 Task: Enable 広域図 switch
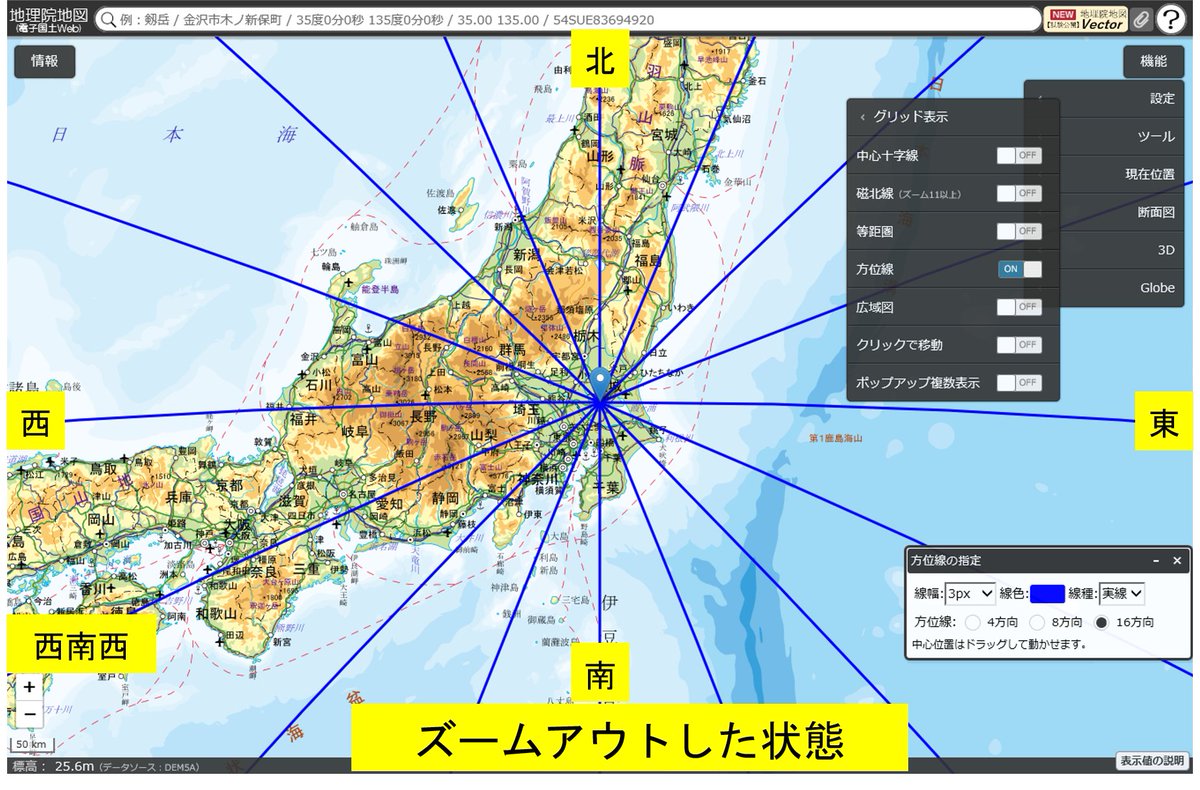[x=1019, y=307]
